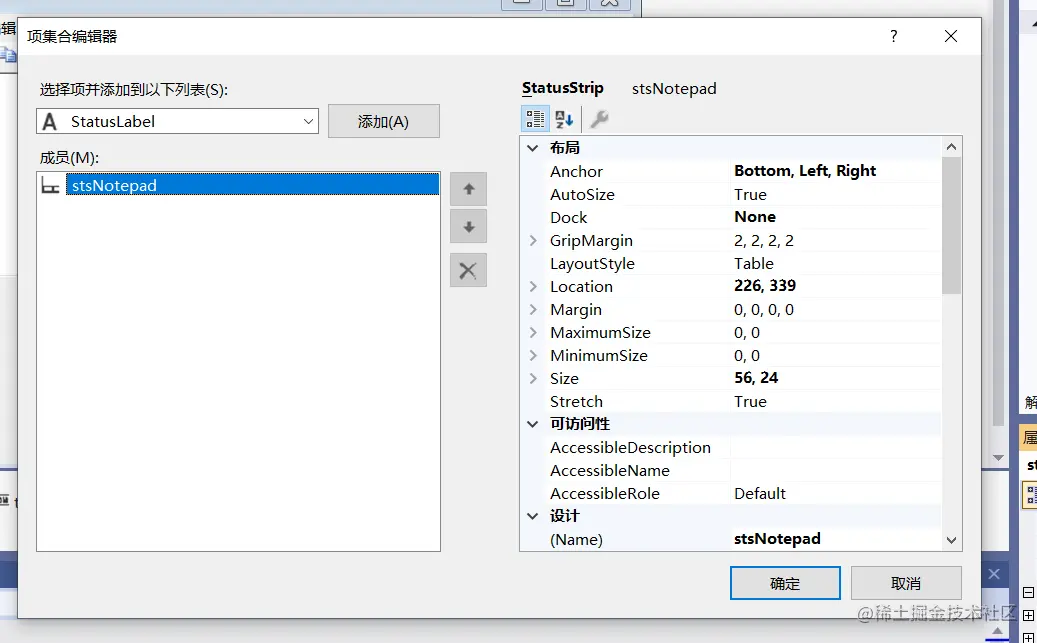Click the 添加(A) button
The width and height of the screenshot is (1037, 643).
384,121
